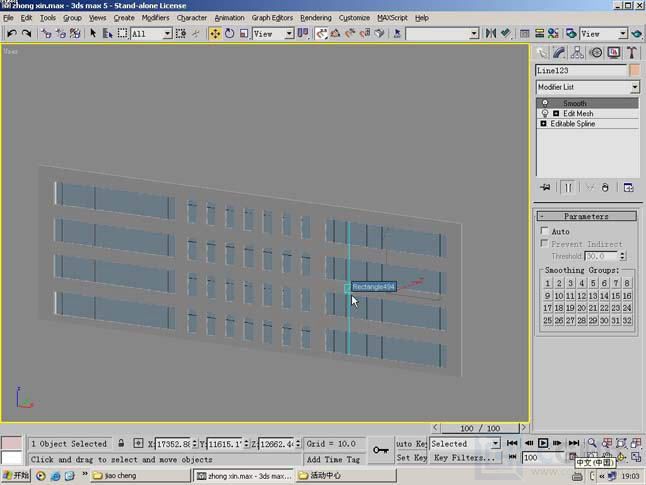
Task: Click the X coordinate input field
Action: pos(173,444)
